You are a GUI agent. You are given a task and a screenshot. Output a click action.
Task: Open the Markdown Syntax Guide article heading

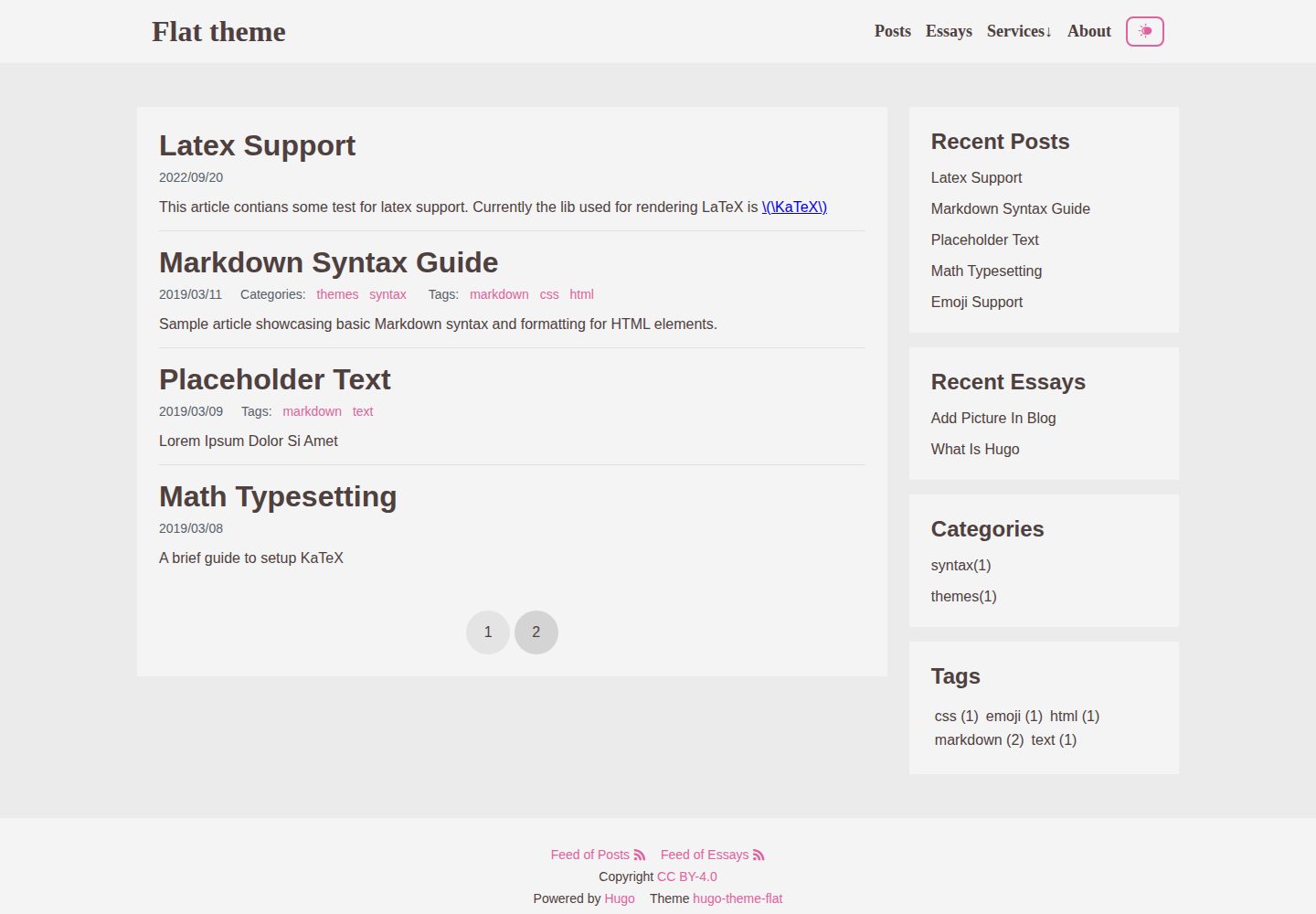click(328, 262)
